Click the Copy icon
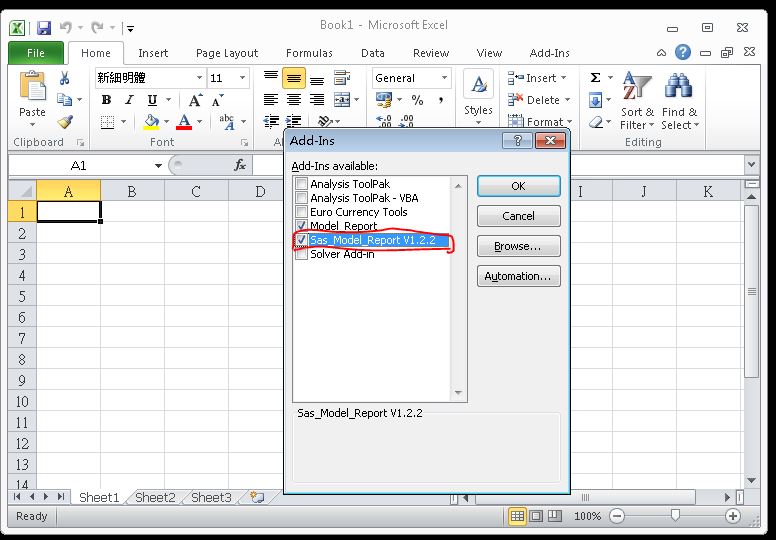This screenshot has width=776, height=540. 64,99
